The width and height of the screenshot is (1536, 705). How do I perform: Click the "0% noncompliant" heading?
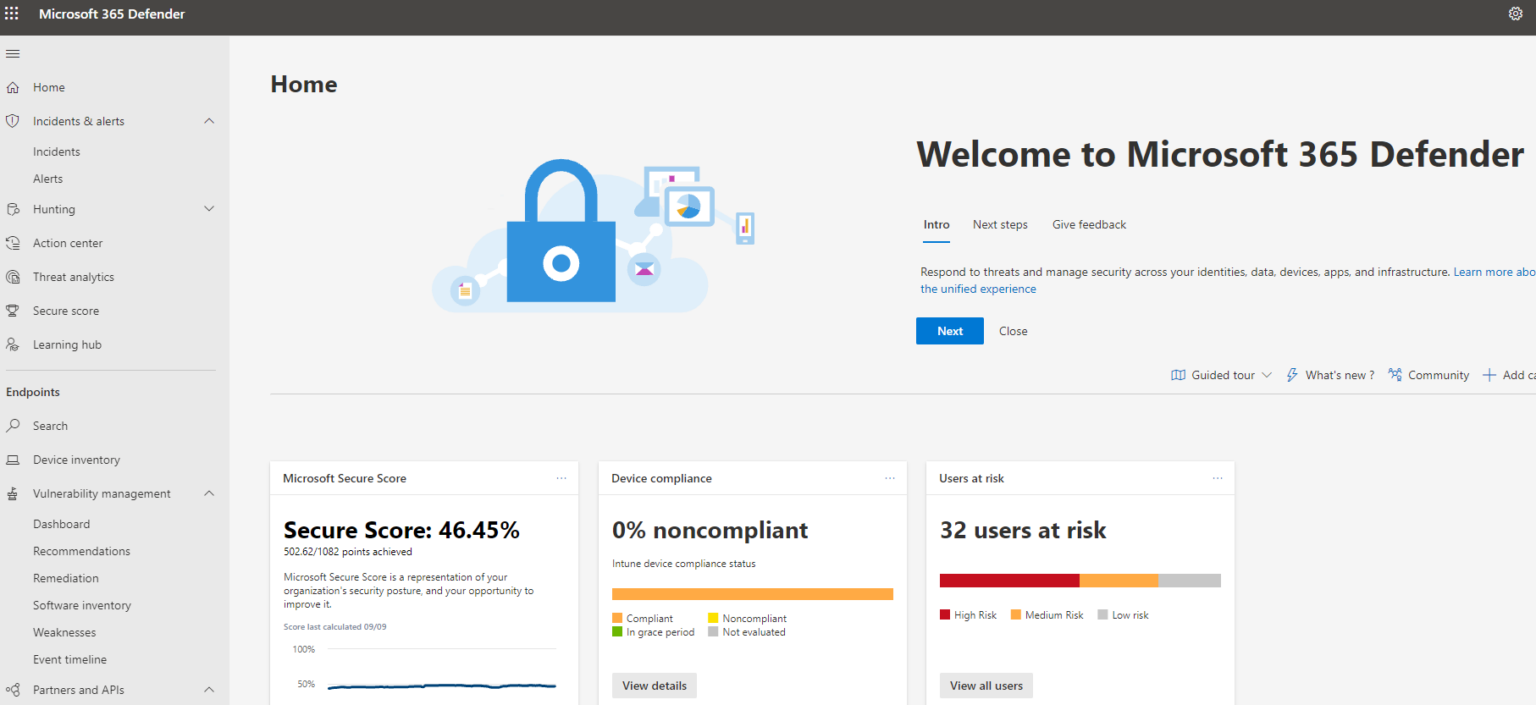[710, 530]
